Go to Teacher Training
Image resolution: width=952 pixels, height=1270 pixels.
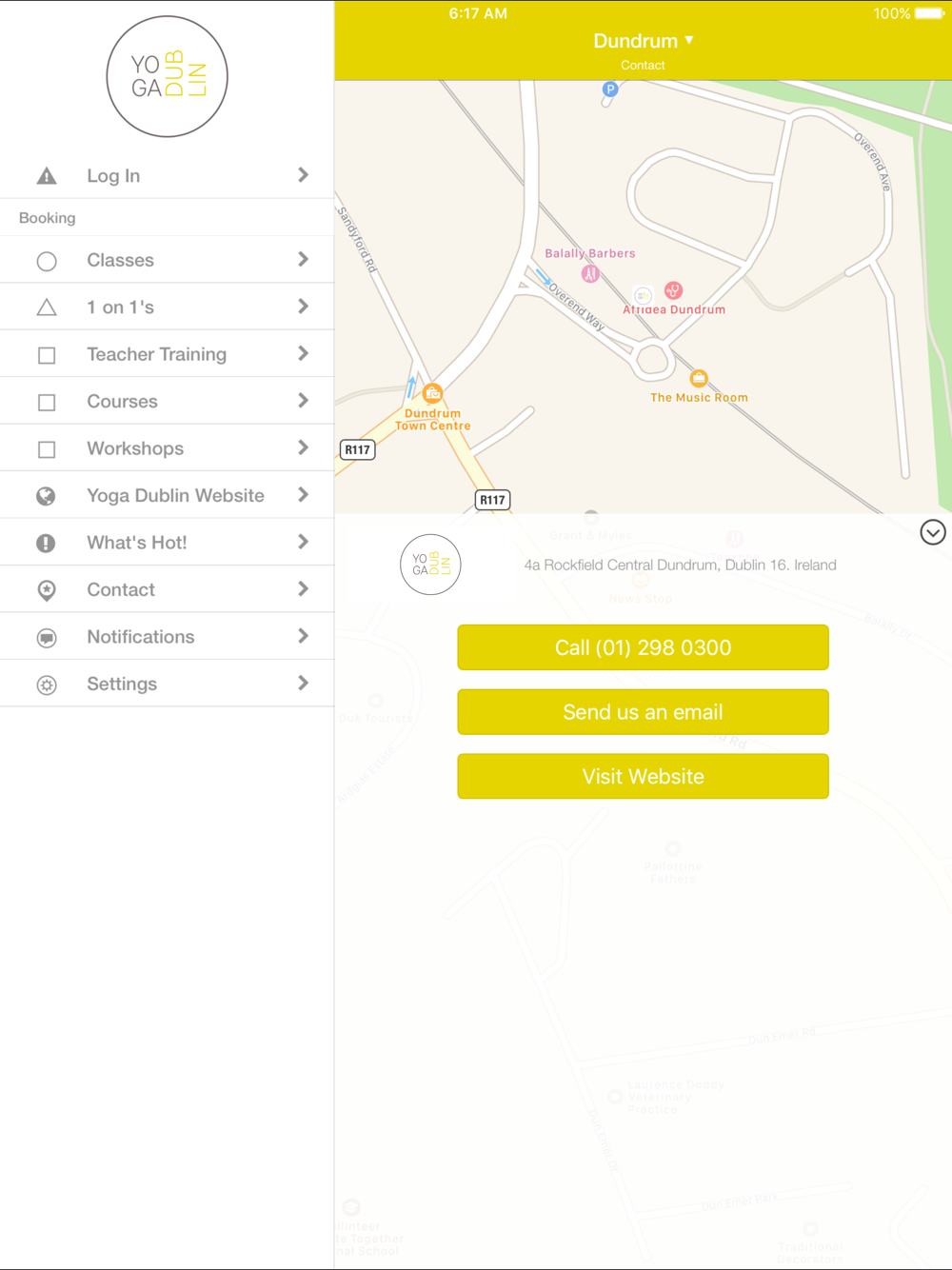(x=167, y=354)
